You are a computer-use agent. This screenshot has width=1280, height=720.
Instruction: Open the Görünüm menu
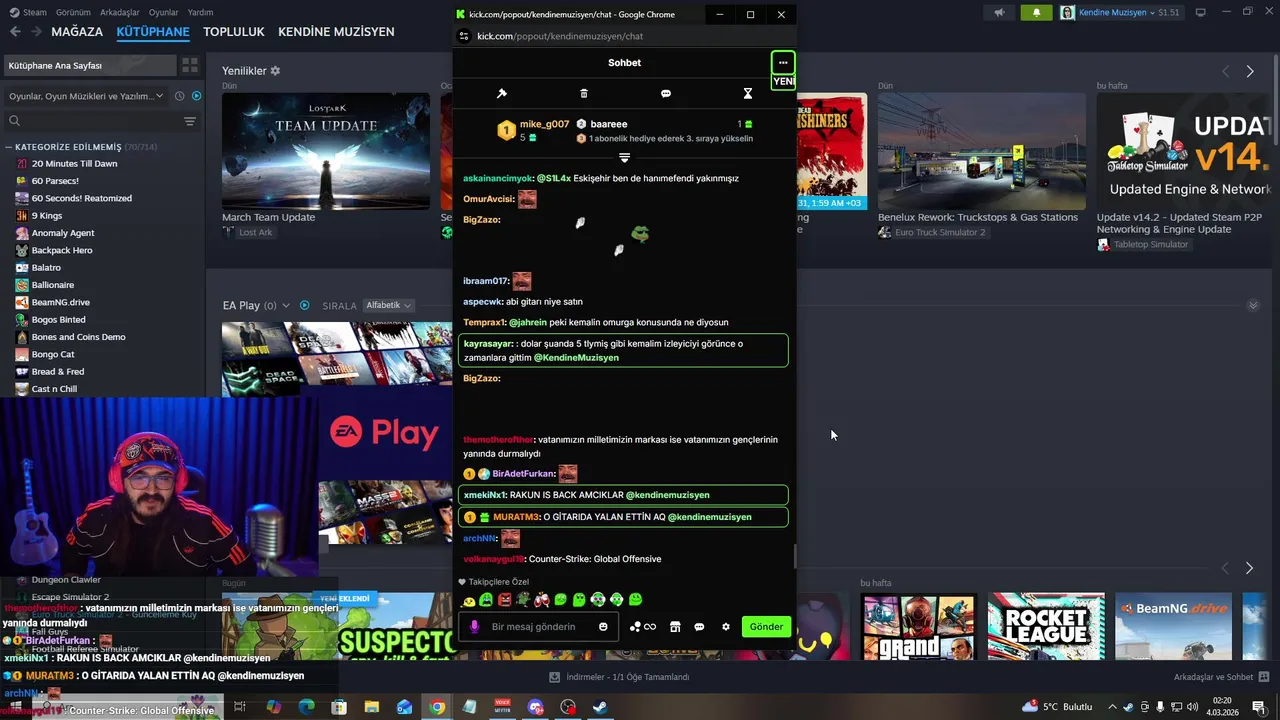pyautogui.click(x=73, y=12)
